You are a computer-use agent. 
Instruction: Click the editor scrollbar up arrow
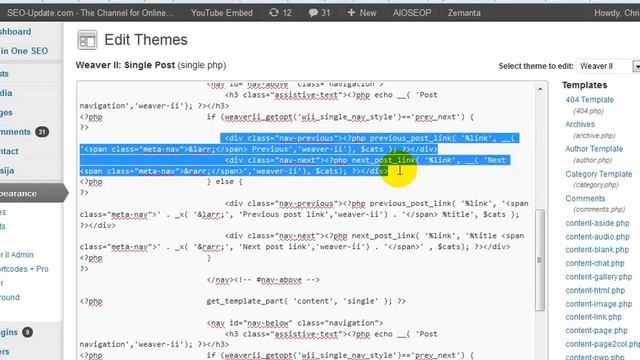click(x=540, y=89)
